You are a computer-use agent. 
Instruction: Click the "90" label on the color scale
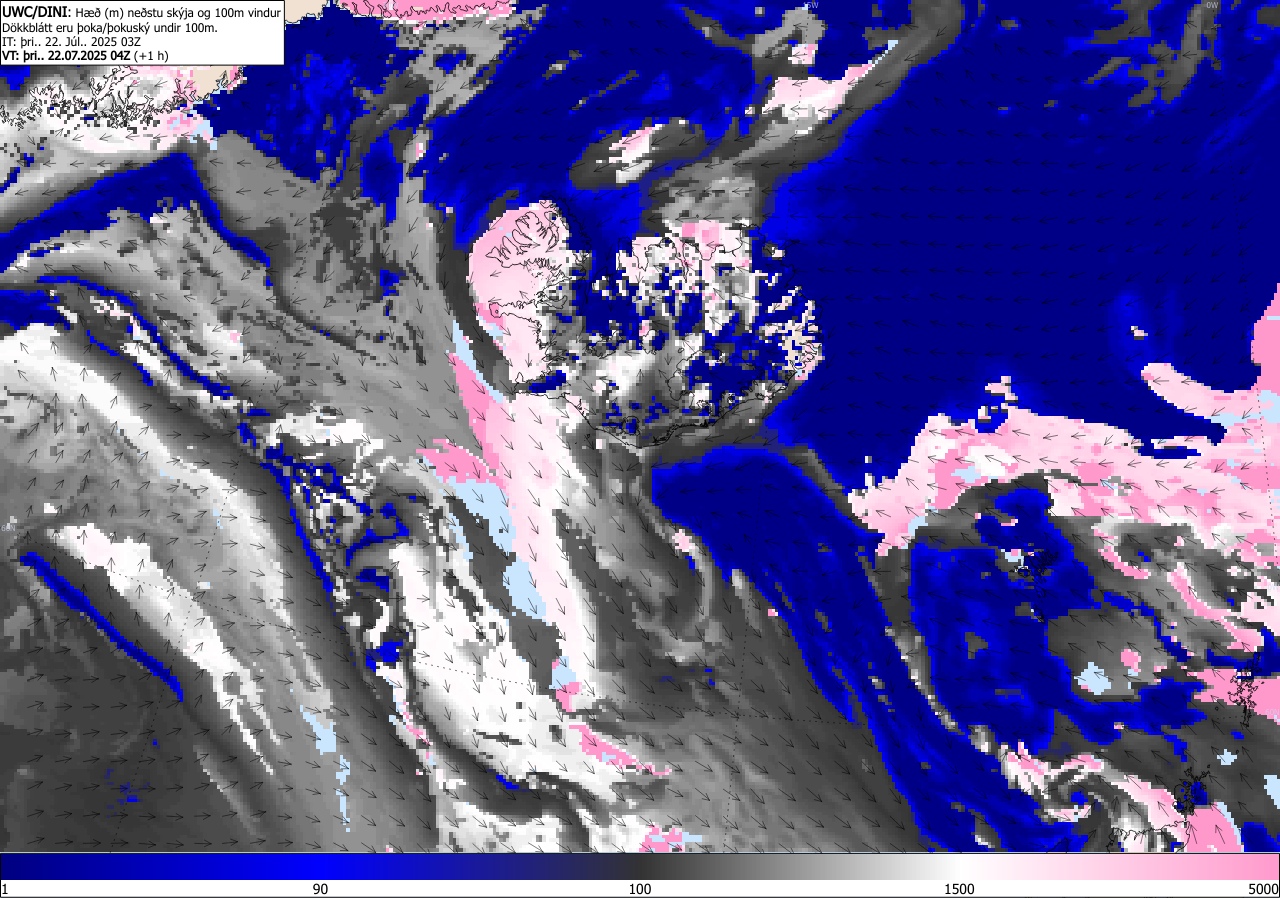click(320, 889)
